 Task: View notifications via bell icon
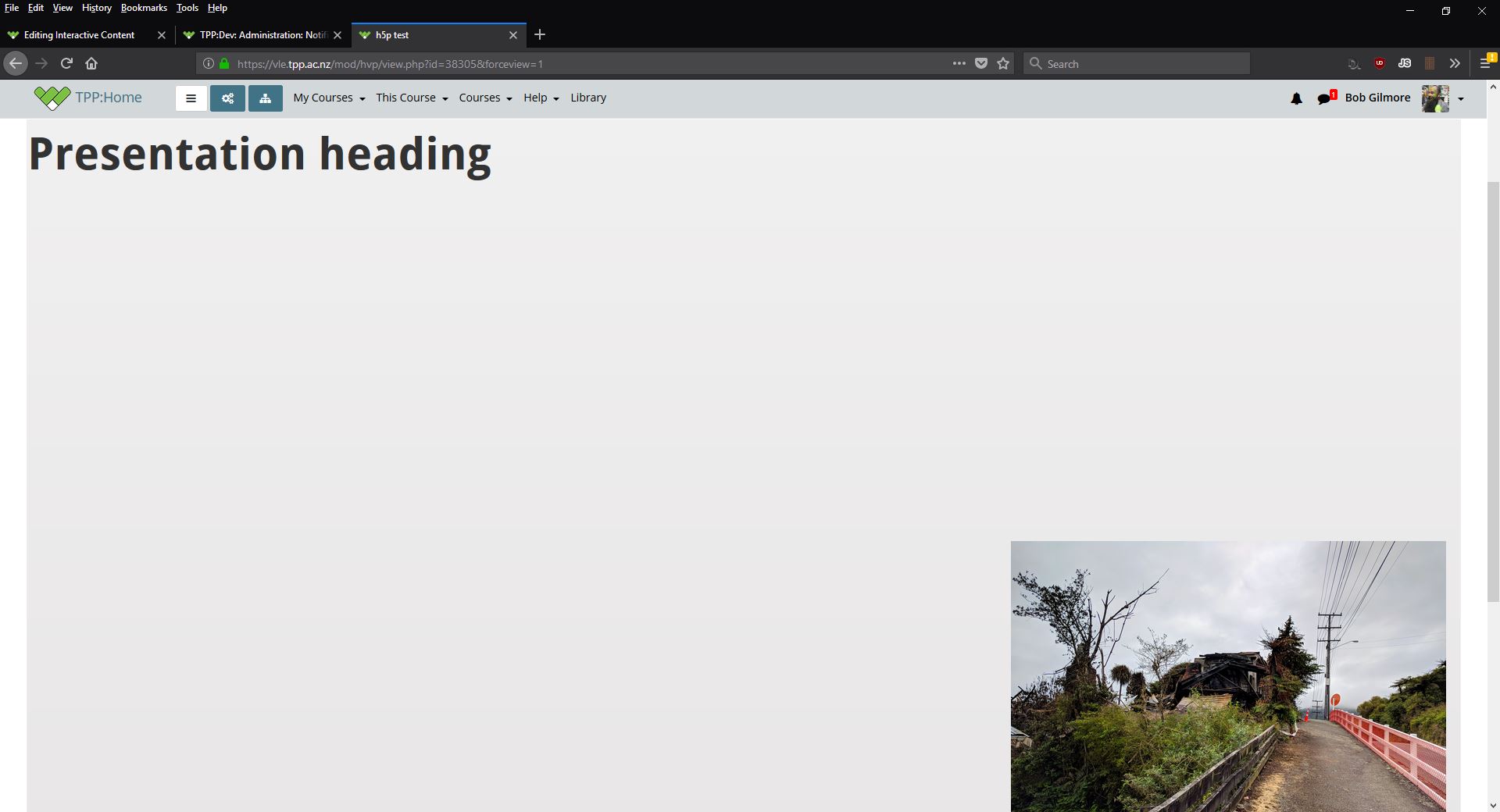tap(1296, 98)
